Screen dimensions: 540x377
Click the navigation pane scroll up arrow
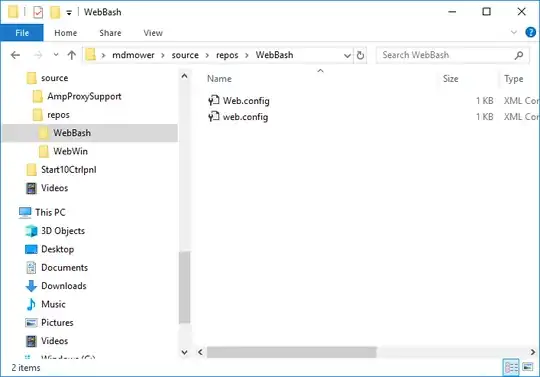[x=185, y=76]
